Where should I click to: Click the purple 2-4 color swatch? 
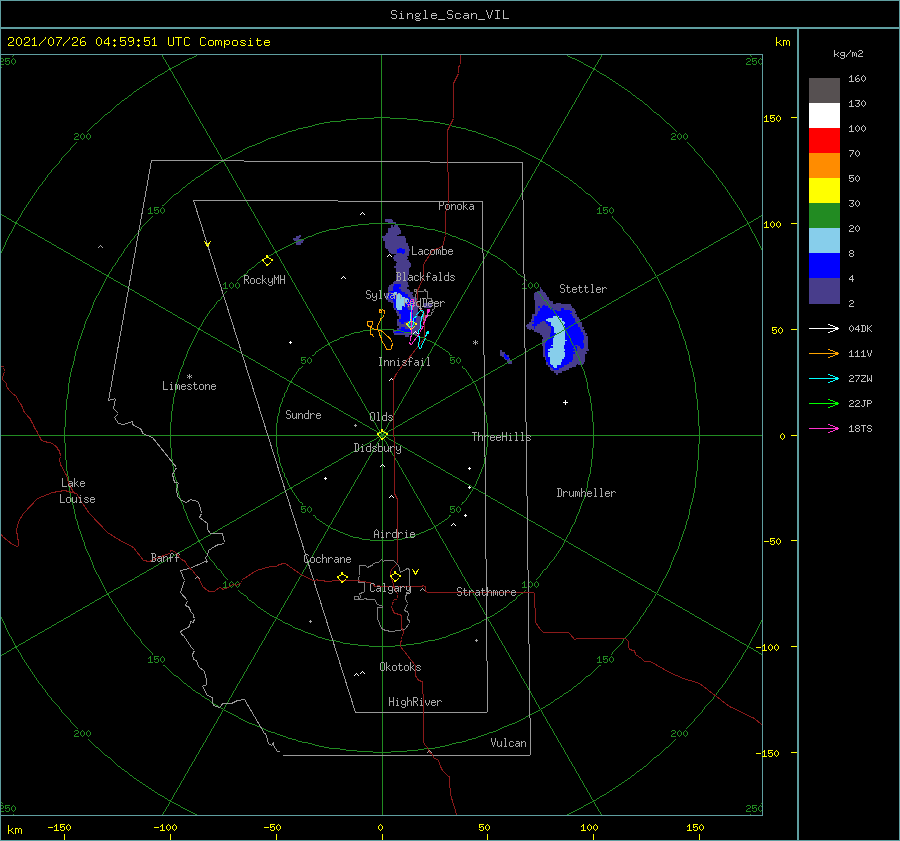click(x=824, y=290)
